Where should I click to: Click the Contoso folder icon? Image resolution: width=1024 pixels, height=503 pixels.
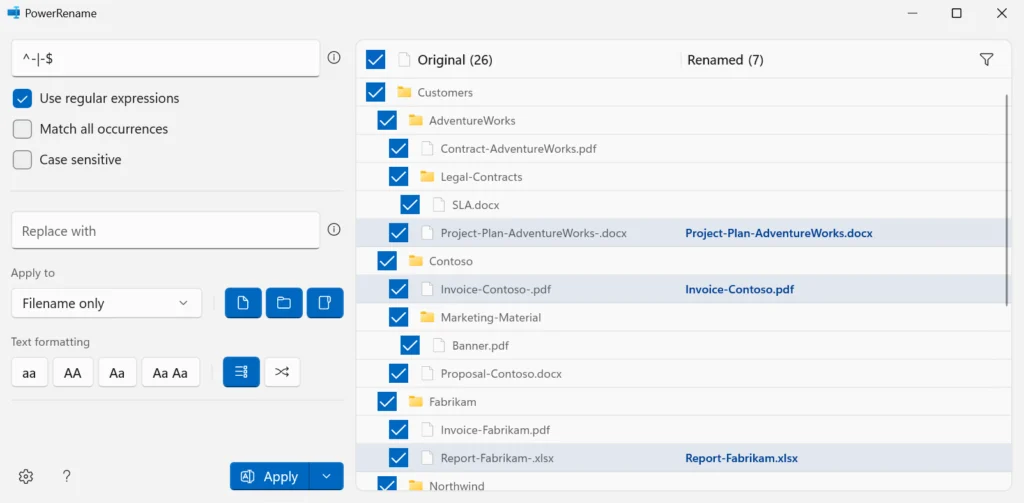pos(415,261)
